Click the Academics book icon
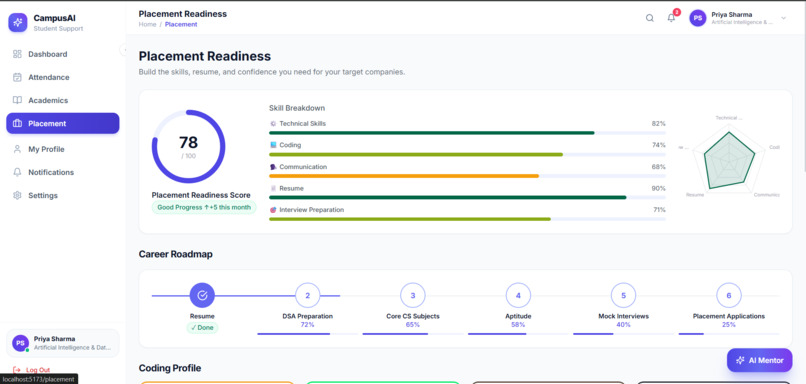 pyautogui.click(x=17, y=100)
